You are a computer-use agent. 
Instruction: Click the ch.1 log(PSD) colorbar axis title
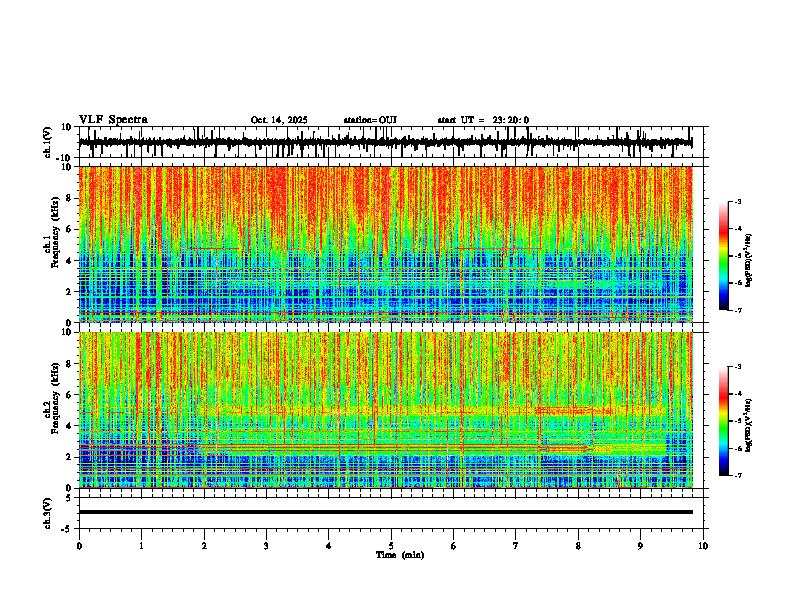[749, 261]
